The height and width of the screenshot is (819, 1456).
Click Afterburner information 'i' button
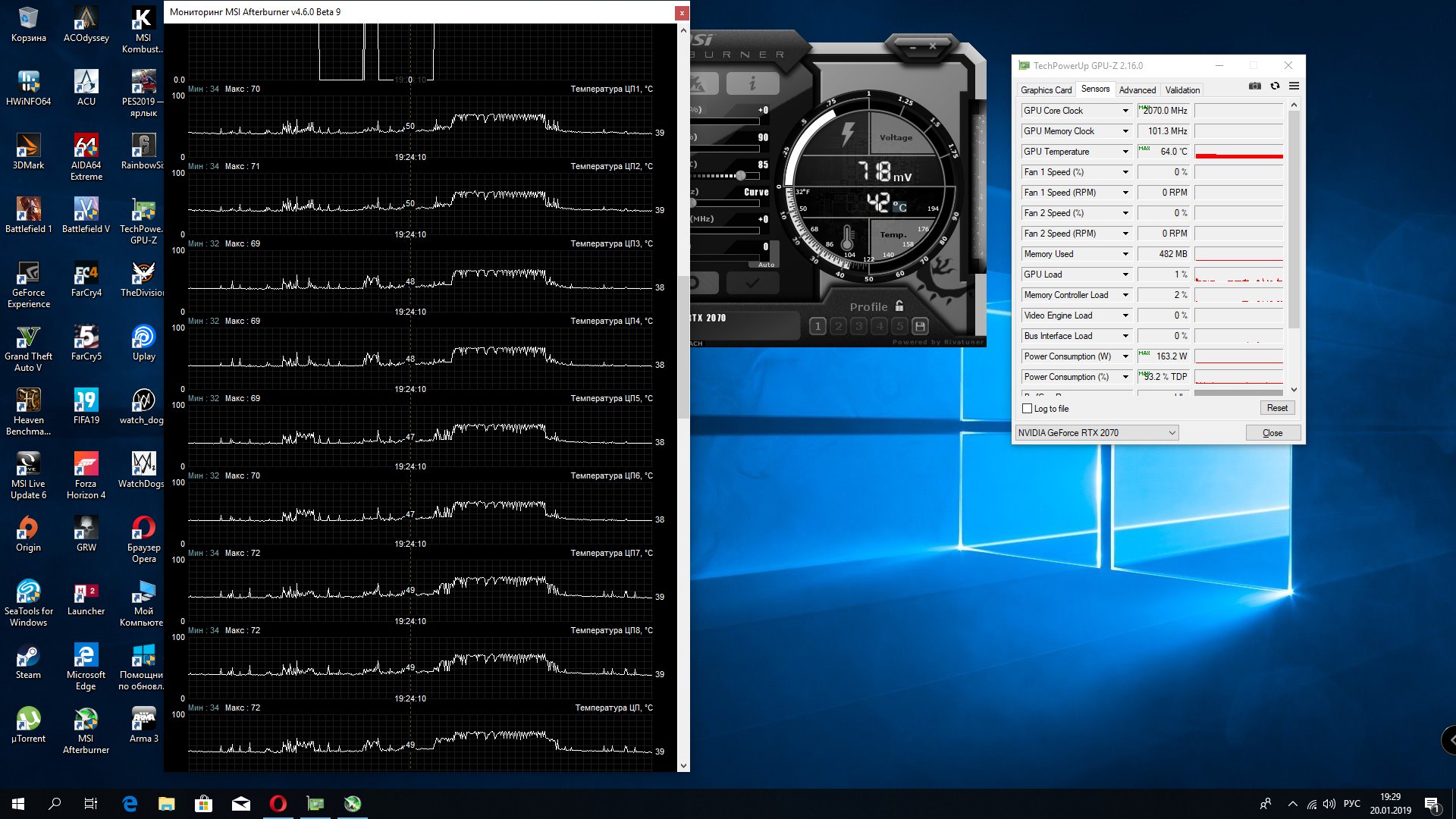pyautogui.click(x=752, y=83)
